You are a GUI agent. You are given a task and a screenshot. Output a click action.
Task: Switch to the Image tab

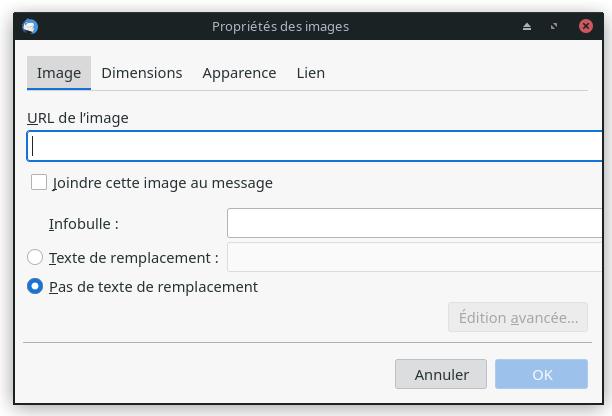pyautogui.click(x=59, y=73)
